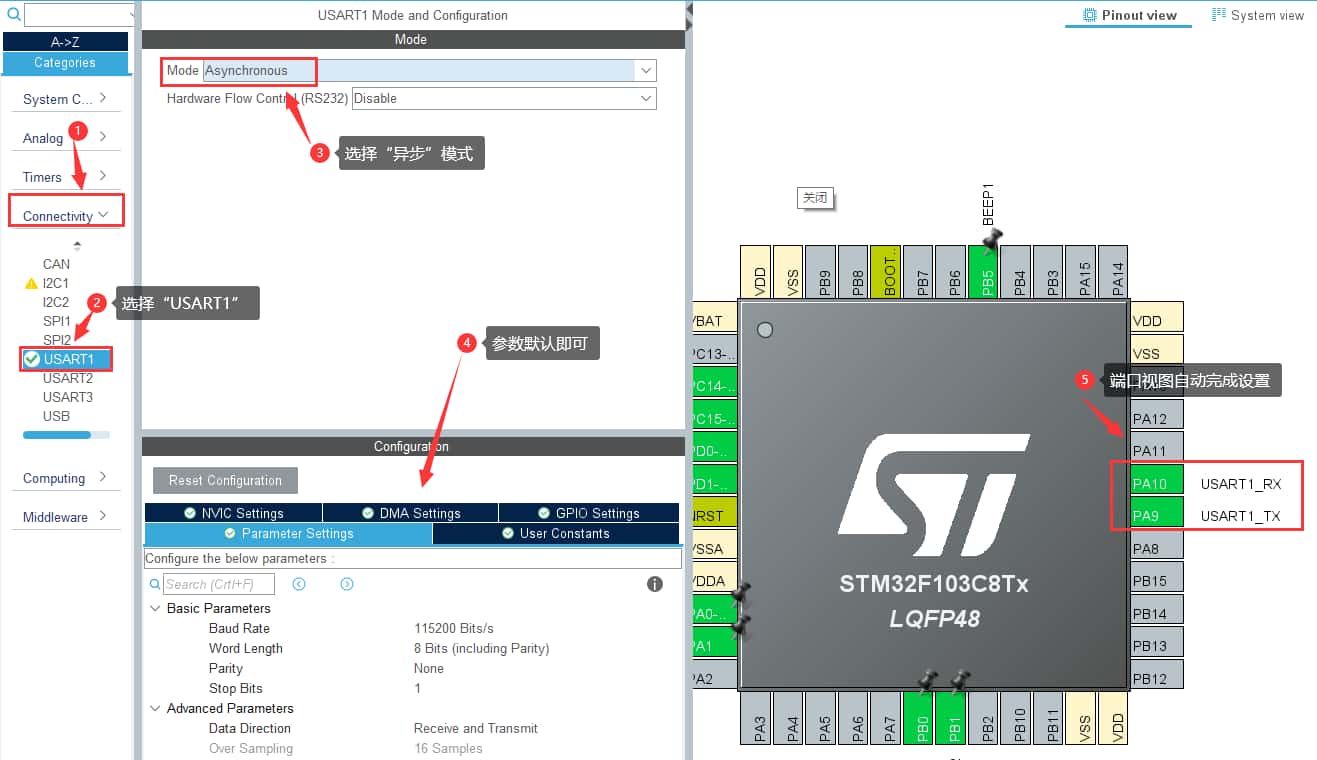The height and width of the screenshot is (760, 1317).
Task: Click the PA10 pin on the chip
Action: pyautogui.click(x=1150, y=484)
